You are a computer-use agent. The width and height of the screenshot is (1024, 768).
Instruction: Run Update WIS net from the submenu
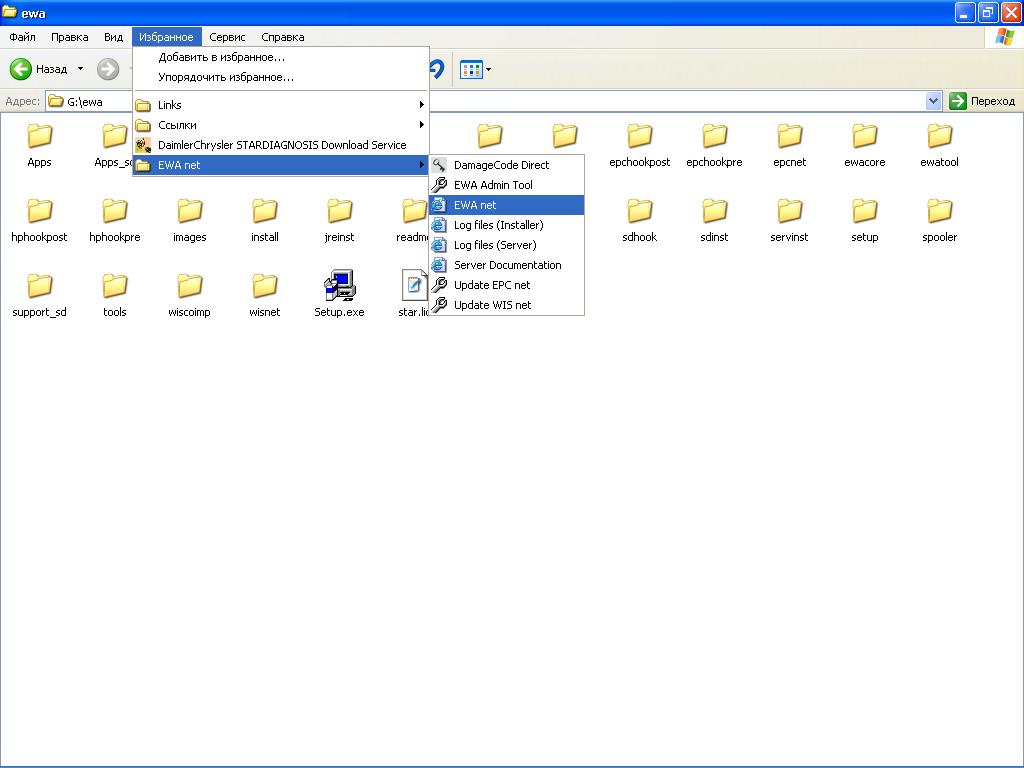507,305
